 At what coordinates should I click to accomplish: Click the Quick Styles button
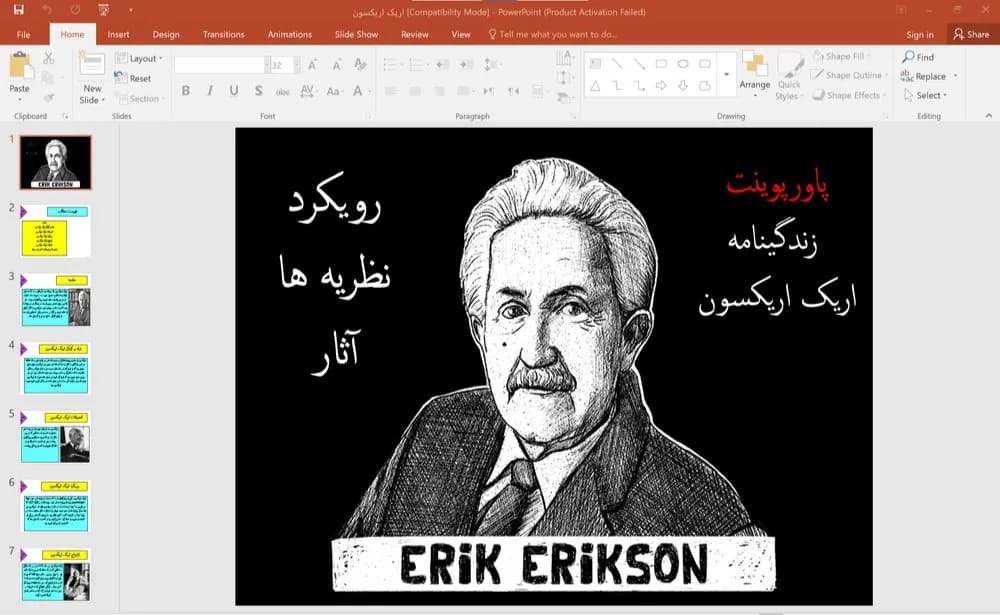(x=790, y=77)
